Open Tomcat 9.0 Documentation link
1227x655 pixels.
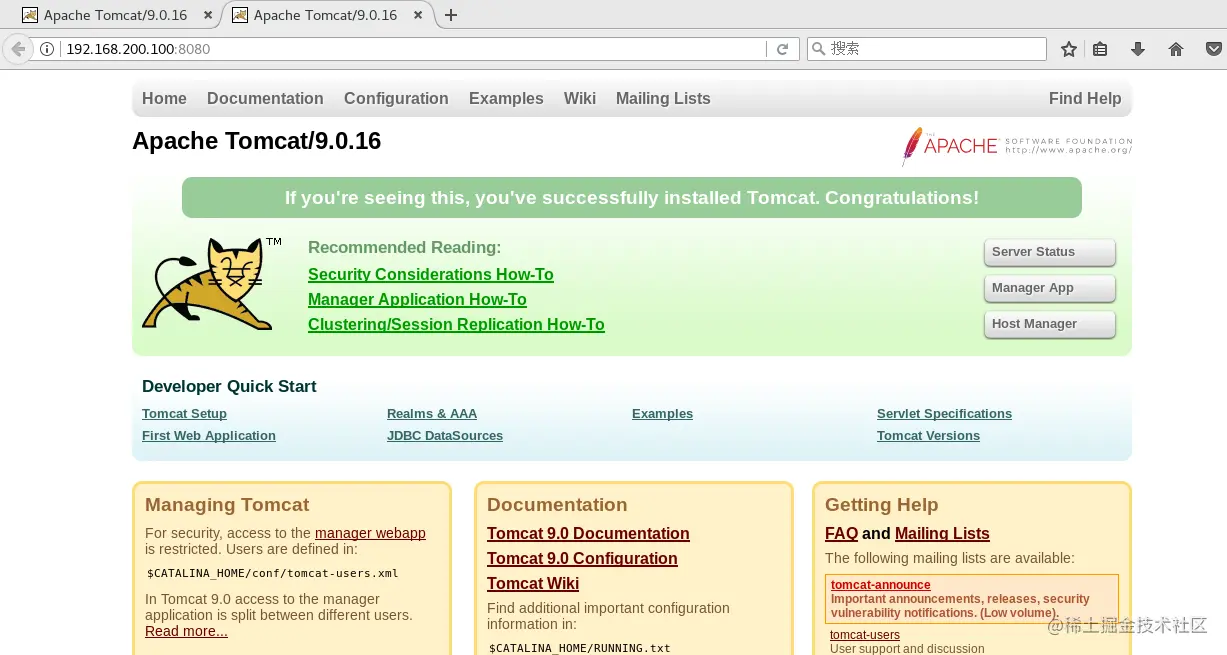click(588, 534)
